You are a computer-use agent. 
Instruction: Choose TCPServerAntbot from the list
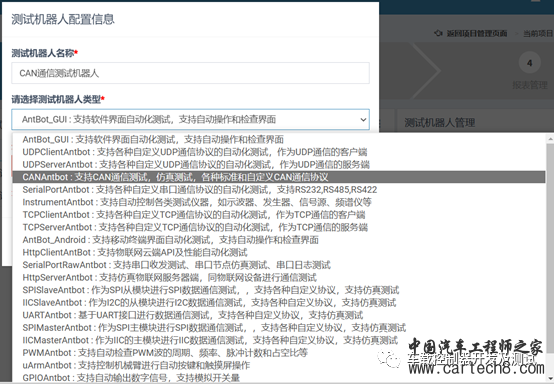[x=279, y=227]
